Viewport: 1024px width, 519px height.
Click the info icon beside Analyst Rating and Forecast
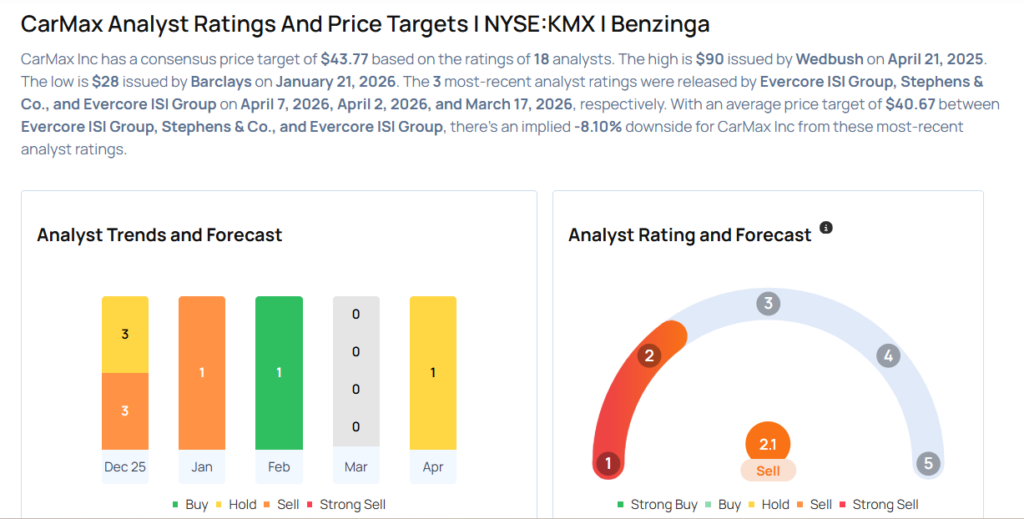(x=826, y=228)
